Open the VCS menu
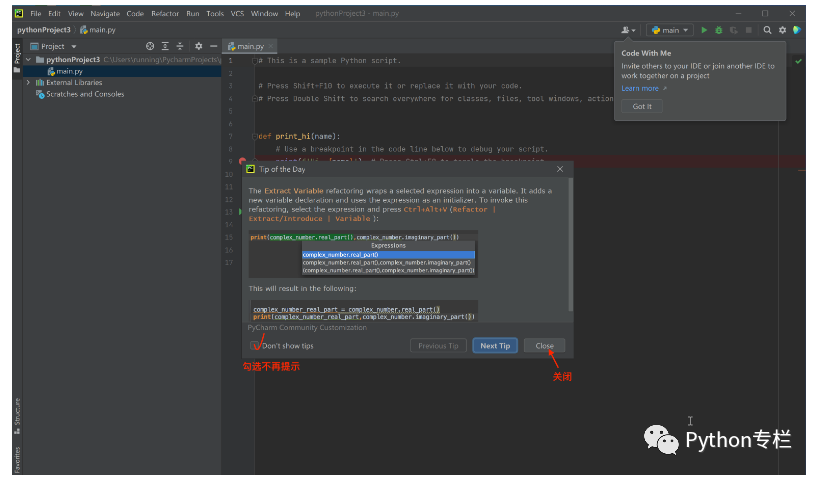 coord(237,14)
